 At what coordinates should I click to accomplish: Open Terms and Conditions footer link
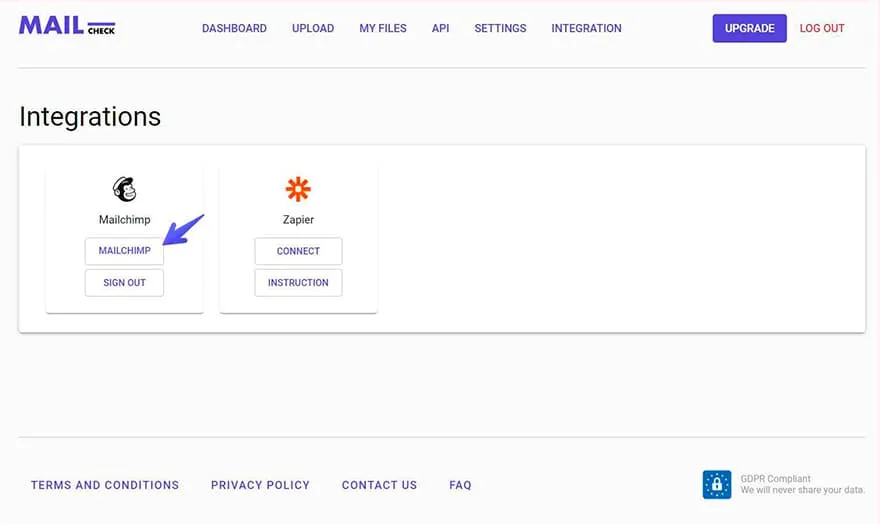pos(105,485)
